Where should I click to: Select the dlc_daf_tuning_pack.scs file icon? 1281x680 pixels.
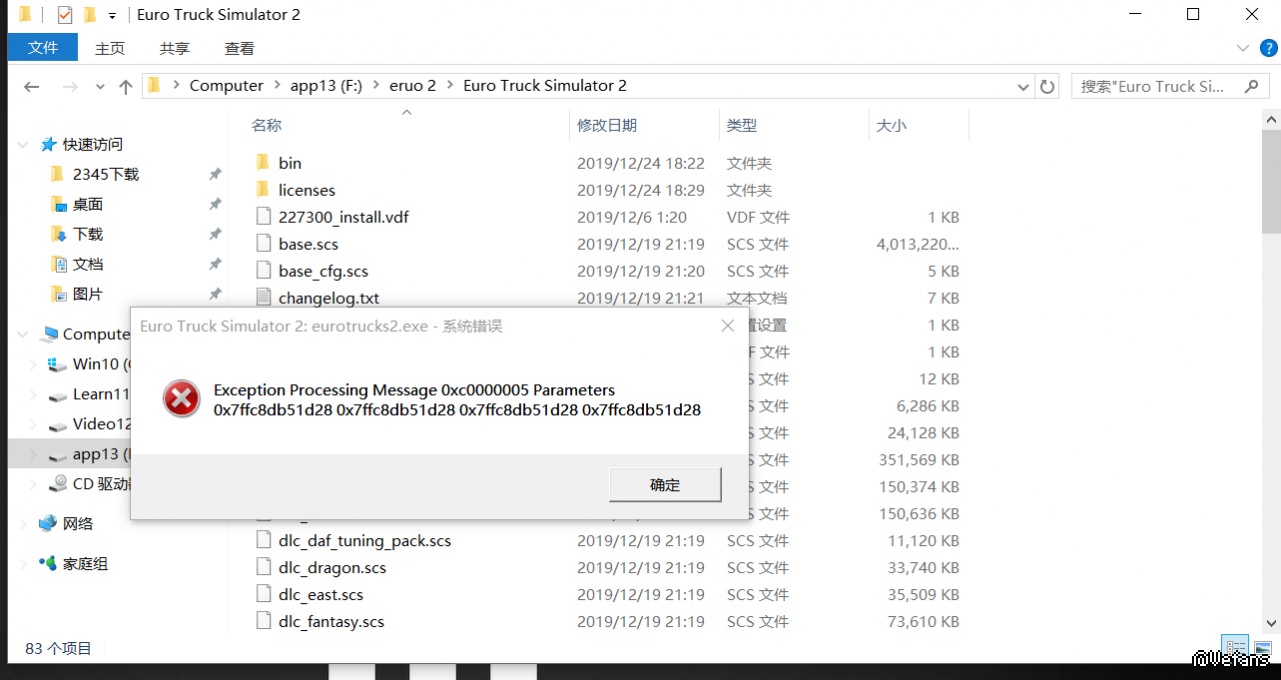pos(263,540)
